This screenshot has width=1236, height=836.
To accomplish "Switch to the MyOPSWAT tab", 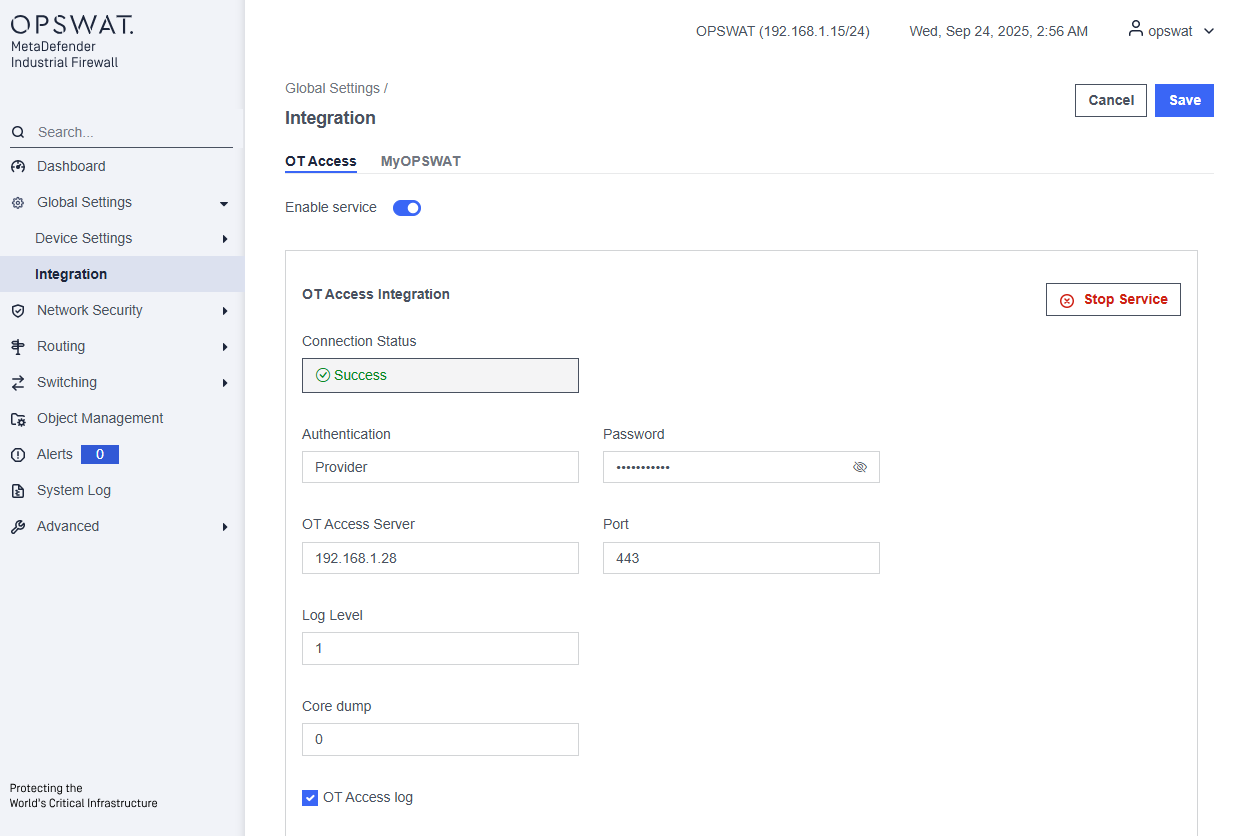I will 420,161.
